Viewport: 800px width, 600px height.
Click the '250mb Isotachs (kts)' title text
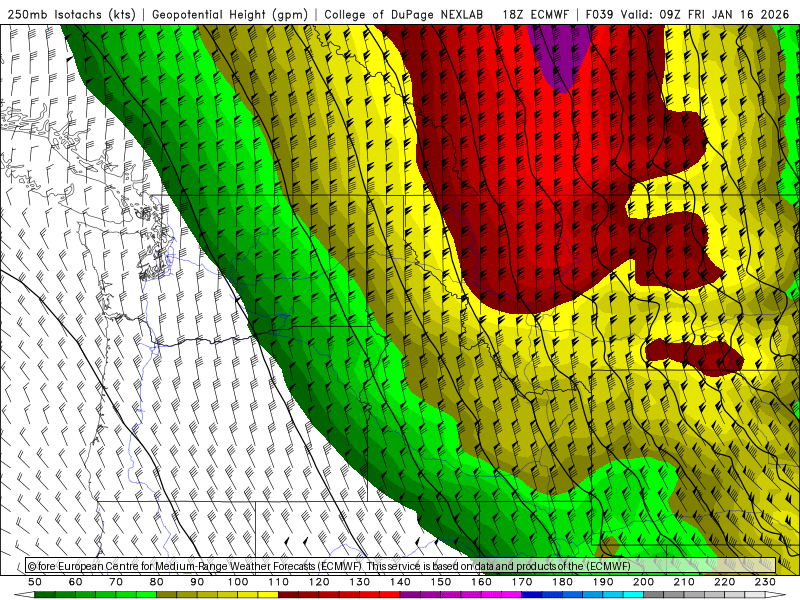71,14
